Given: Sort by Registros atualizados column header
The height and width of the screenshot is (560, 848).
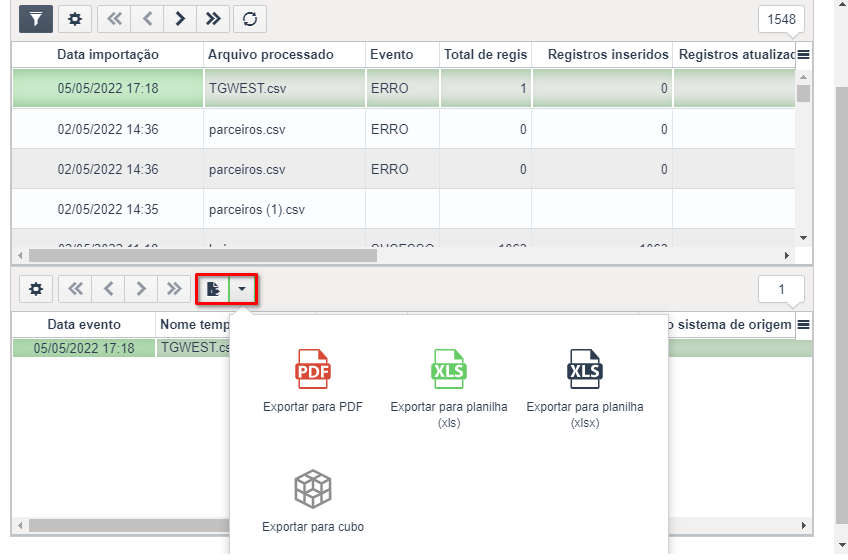Looking at the screenshot, I should pos(734,55).
